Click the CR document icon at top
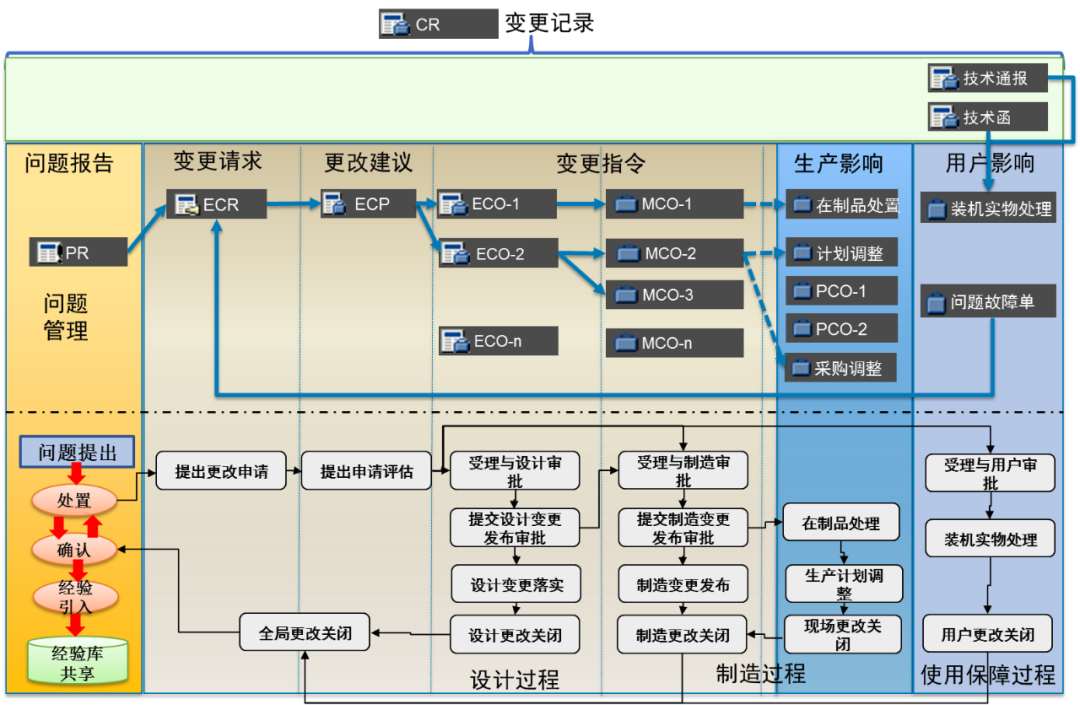Viewport: 1080px width, 705px height. click(395, 24)
